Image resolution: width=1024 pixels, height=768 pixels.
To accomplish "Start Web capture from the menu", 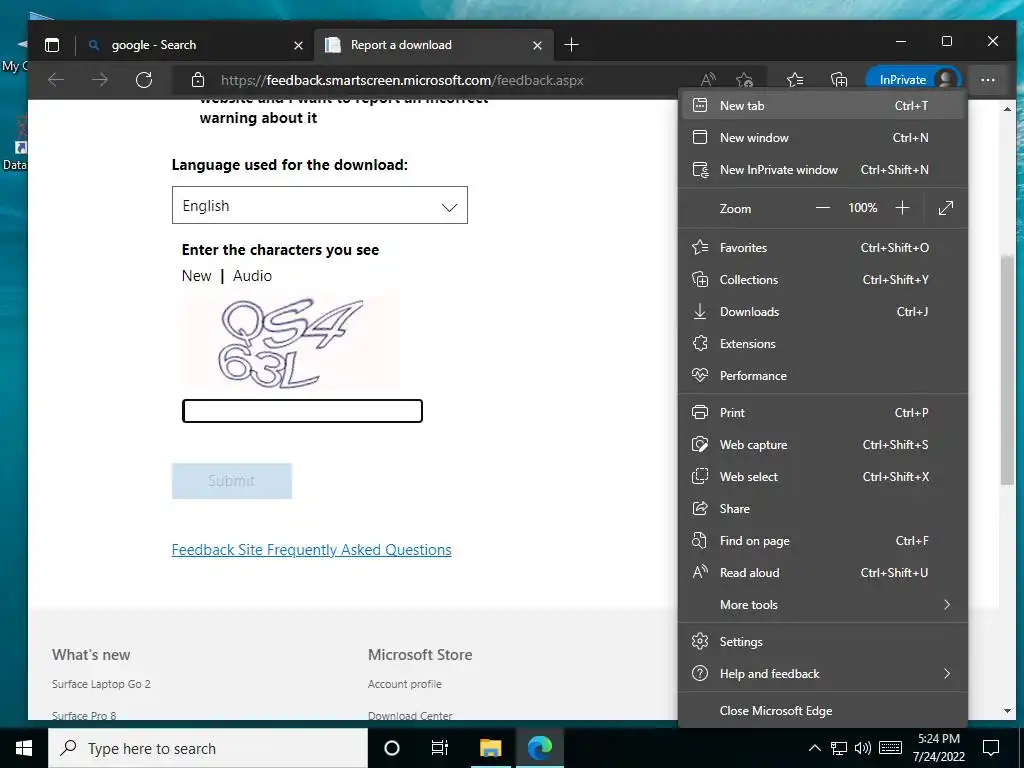I will click(823, 445).
